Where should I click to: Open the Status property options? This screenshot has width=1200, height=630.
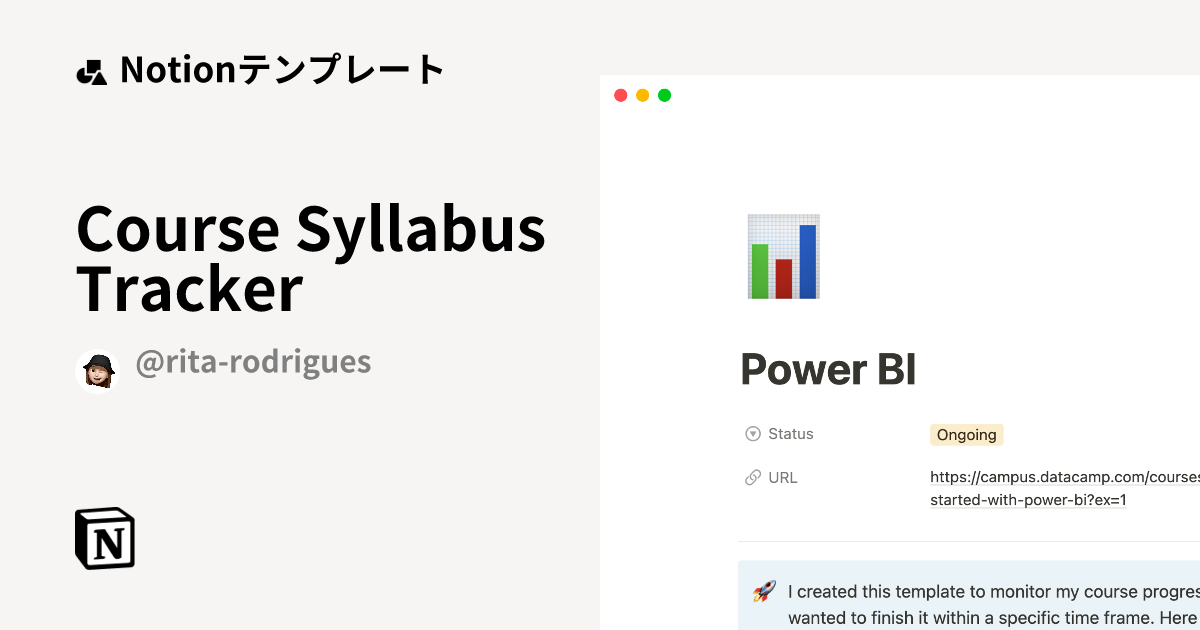789,433
